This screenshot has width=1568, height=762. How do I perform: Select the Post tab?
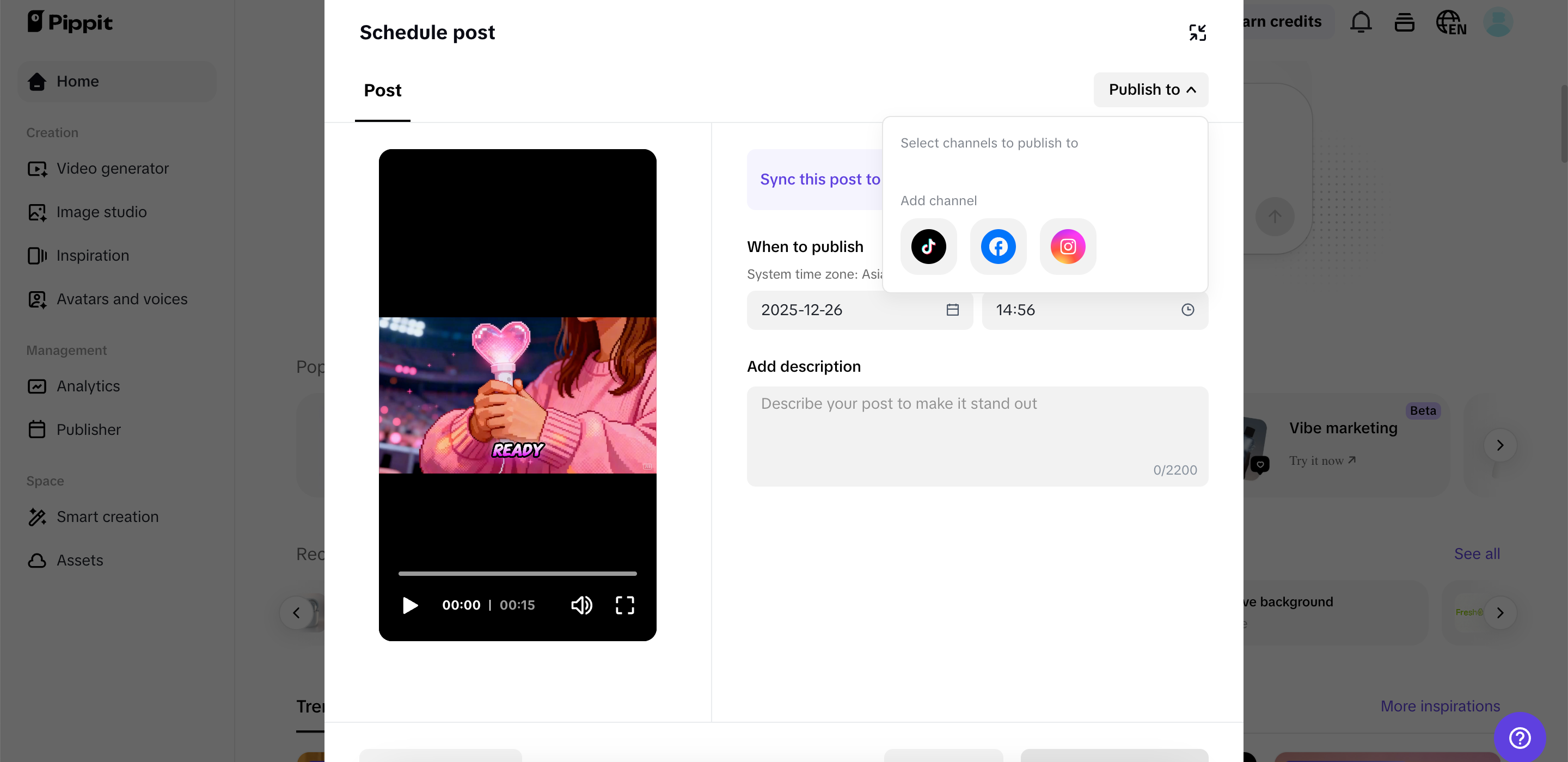point(382,91)
